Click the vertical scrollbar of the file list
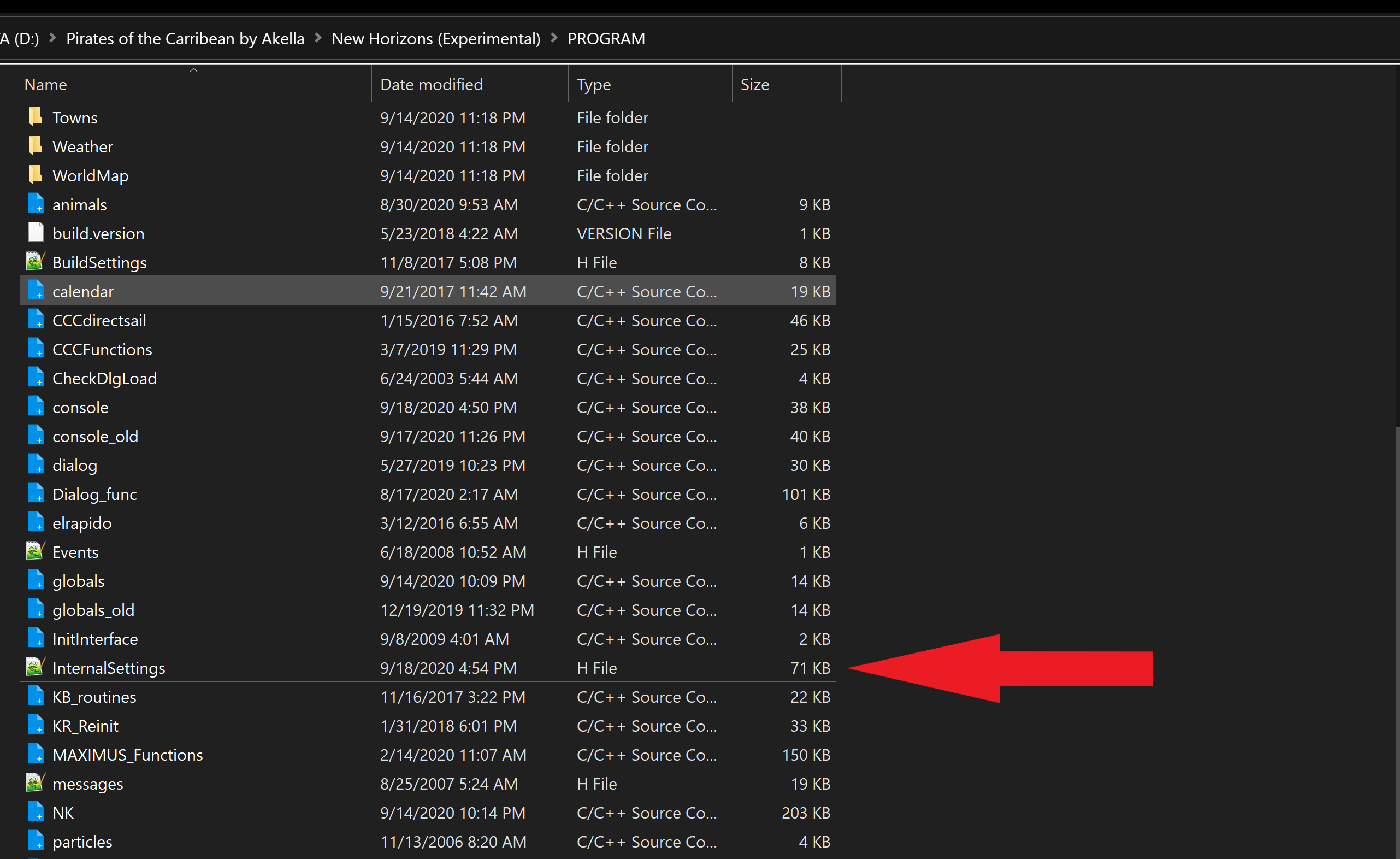Viewport: 1400px width, 859px height. tap(1397, 643)
